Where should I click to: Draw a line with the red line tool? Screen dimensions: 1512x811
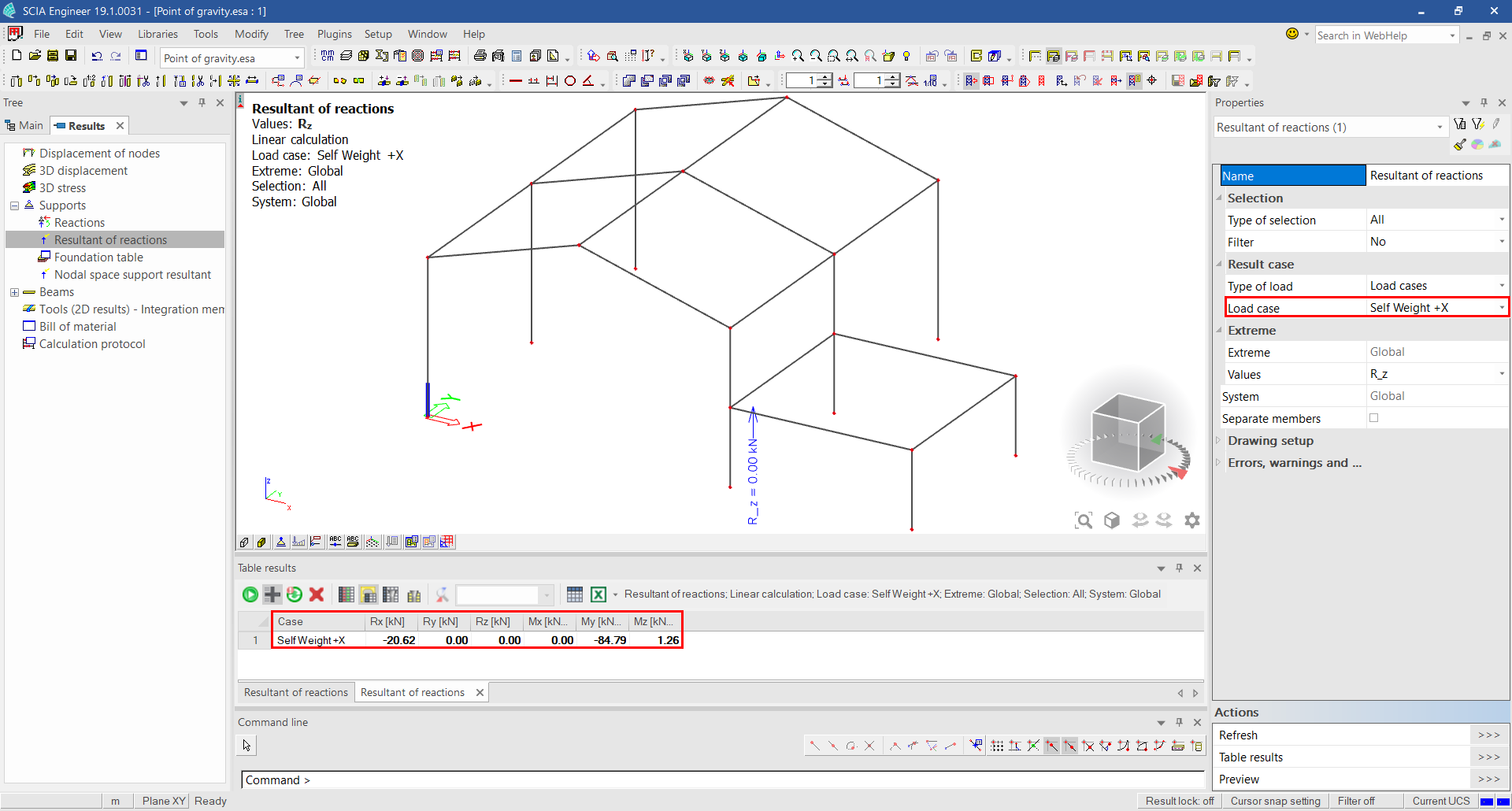[x=516, y=80]
